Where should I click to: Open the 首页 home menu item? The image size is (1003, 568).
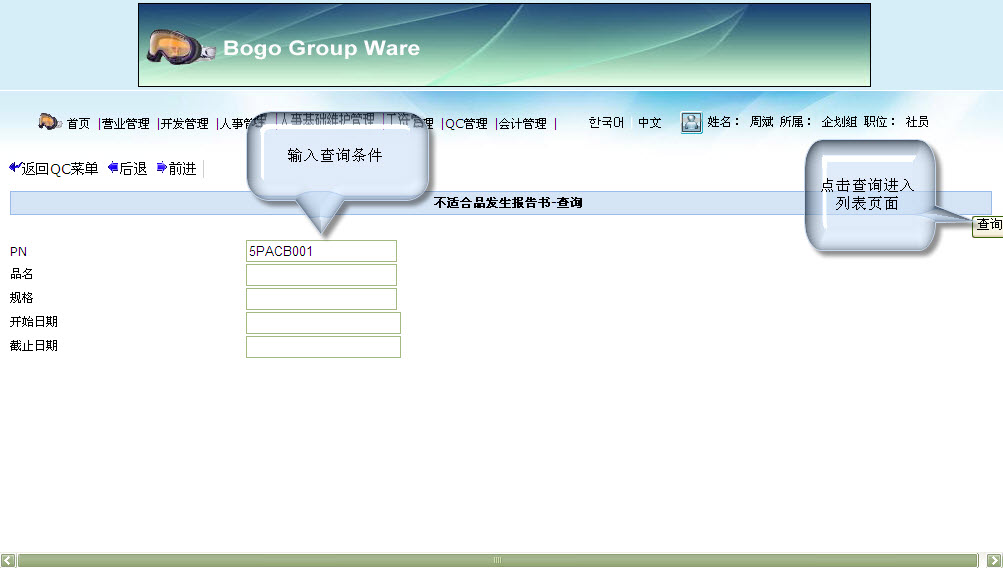(79, 123)
